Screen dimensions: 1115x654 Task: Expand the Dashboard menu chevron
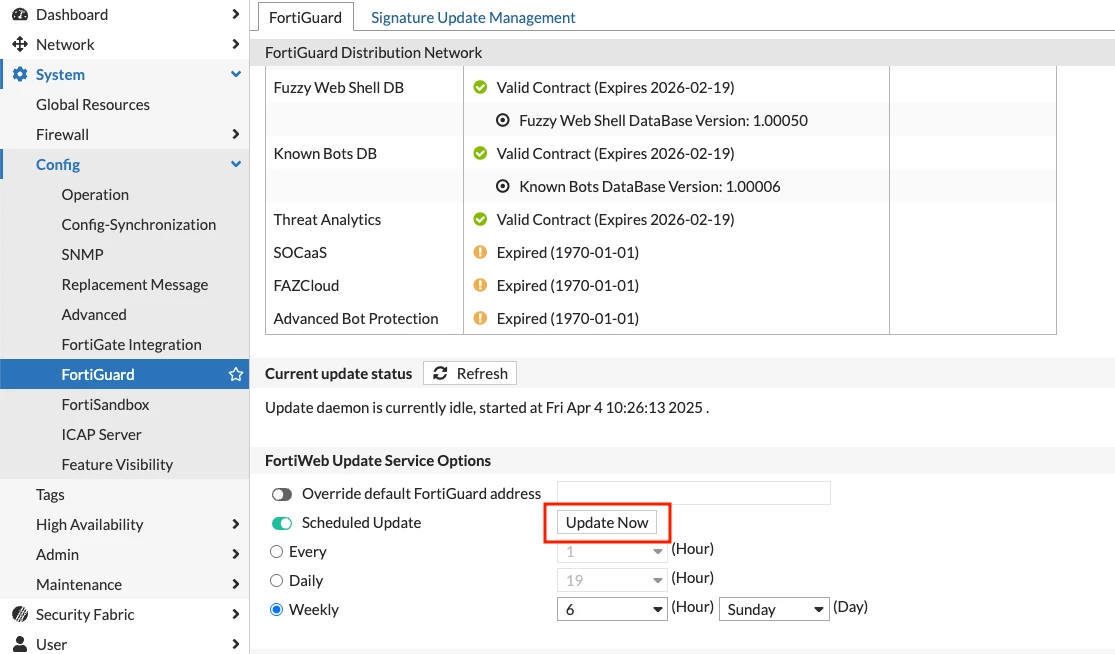tap(235, 14)
